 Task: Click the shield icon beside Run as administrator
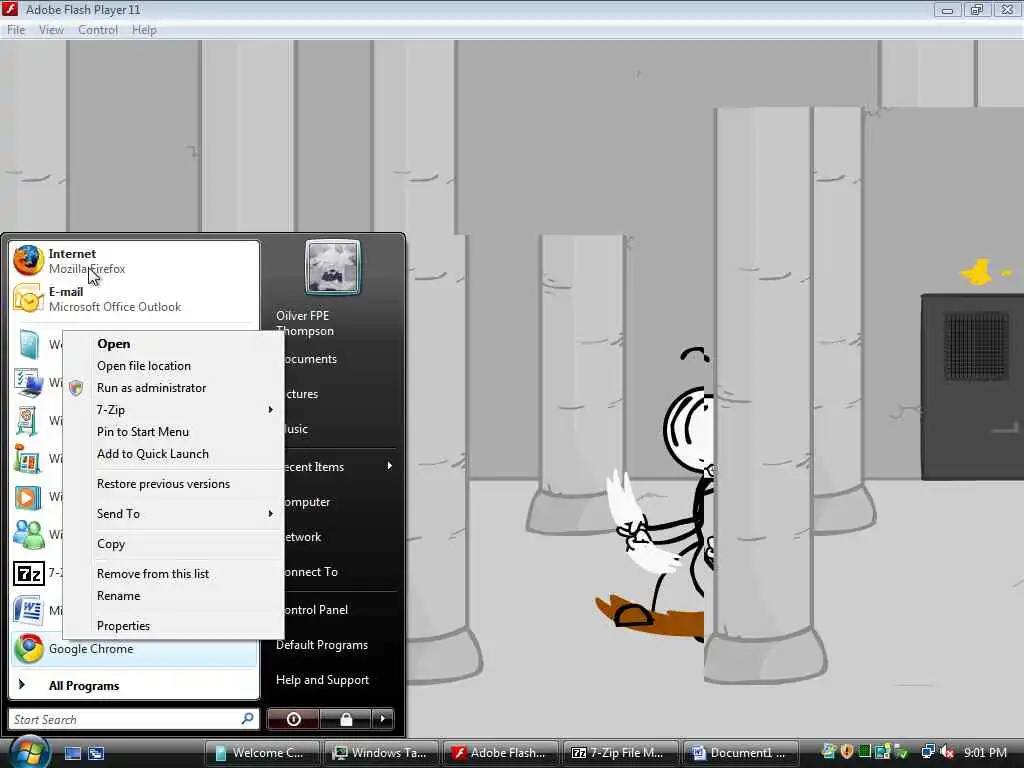(x=76, y=388)
